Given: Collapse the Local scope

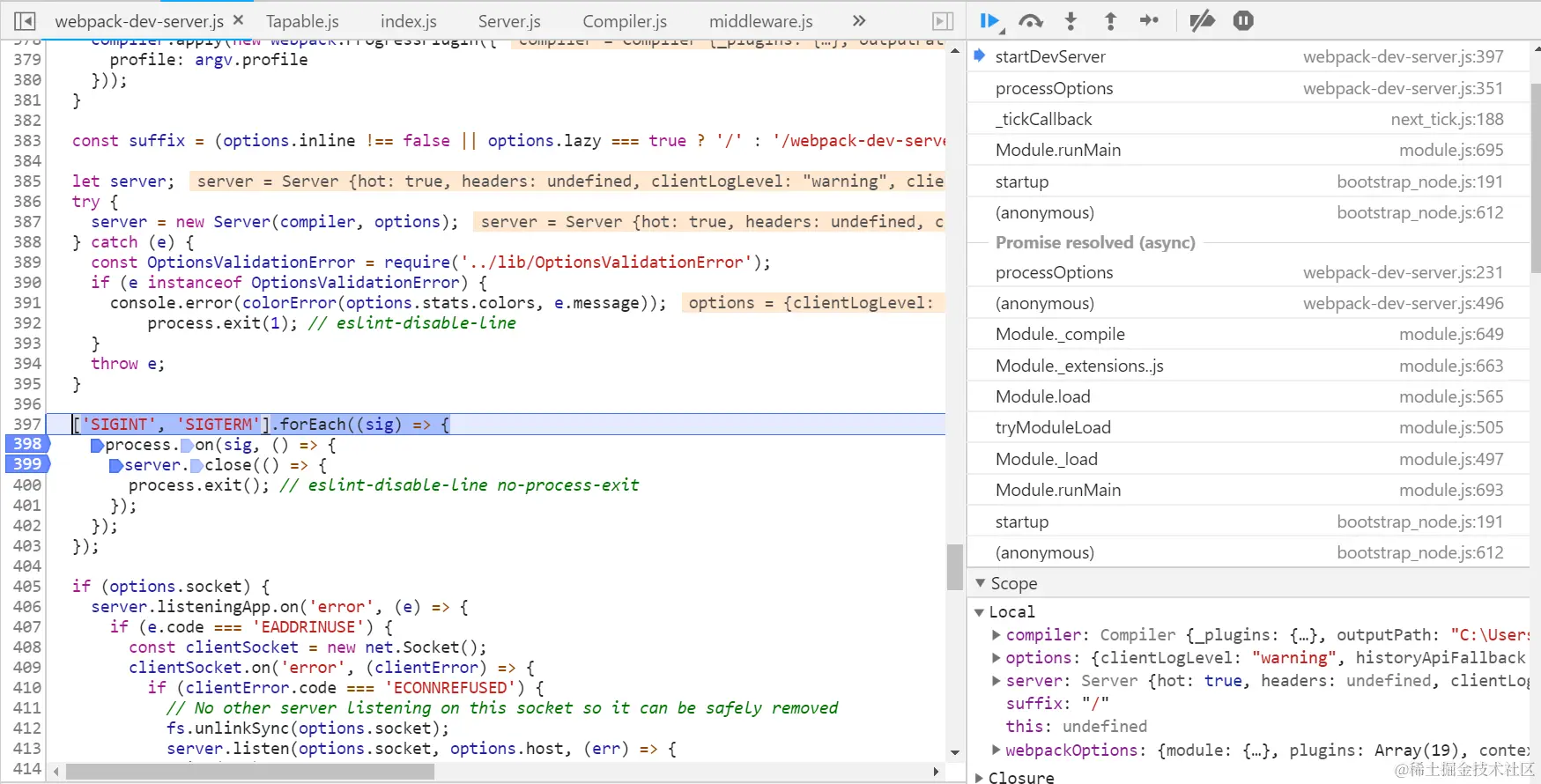Looking at the screenshot, I should (979, 612).
